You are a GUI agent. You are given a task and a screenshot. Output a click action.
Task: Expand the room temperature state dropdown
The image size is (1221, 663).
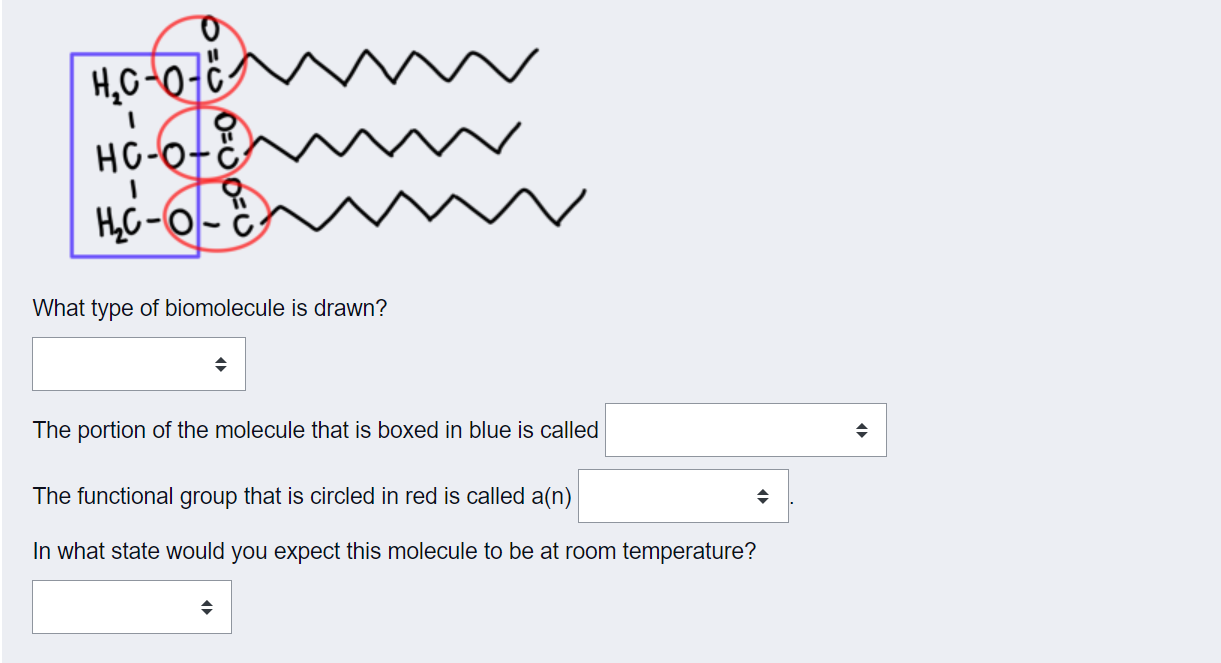pyautogui.click(x=132, y=607)
